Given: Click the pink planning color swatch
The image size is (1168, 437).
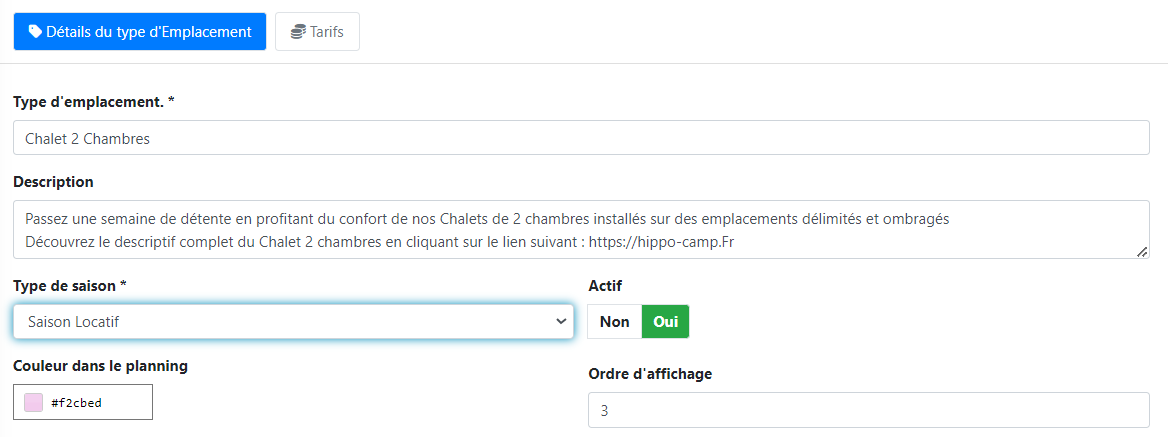Looking at the screenshot, I should [34, 403].
